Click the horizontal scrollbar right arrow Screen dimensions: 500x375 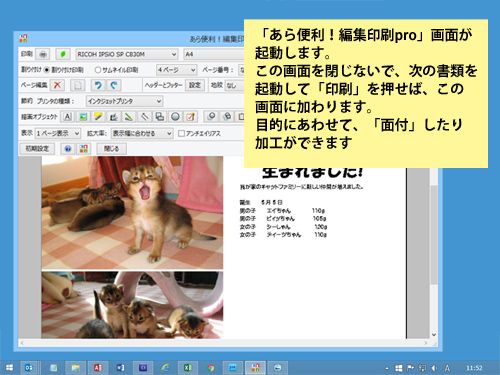coord(426,343)
